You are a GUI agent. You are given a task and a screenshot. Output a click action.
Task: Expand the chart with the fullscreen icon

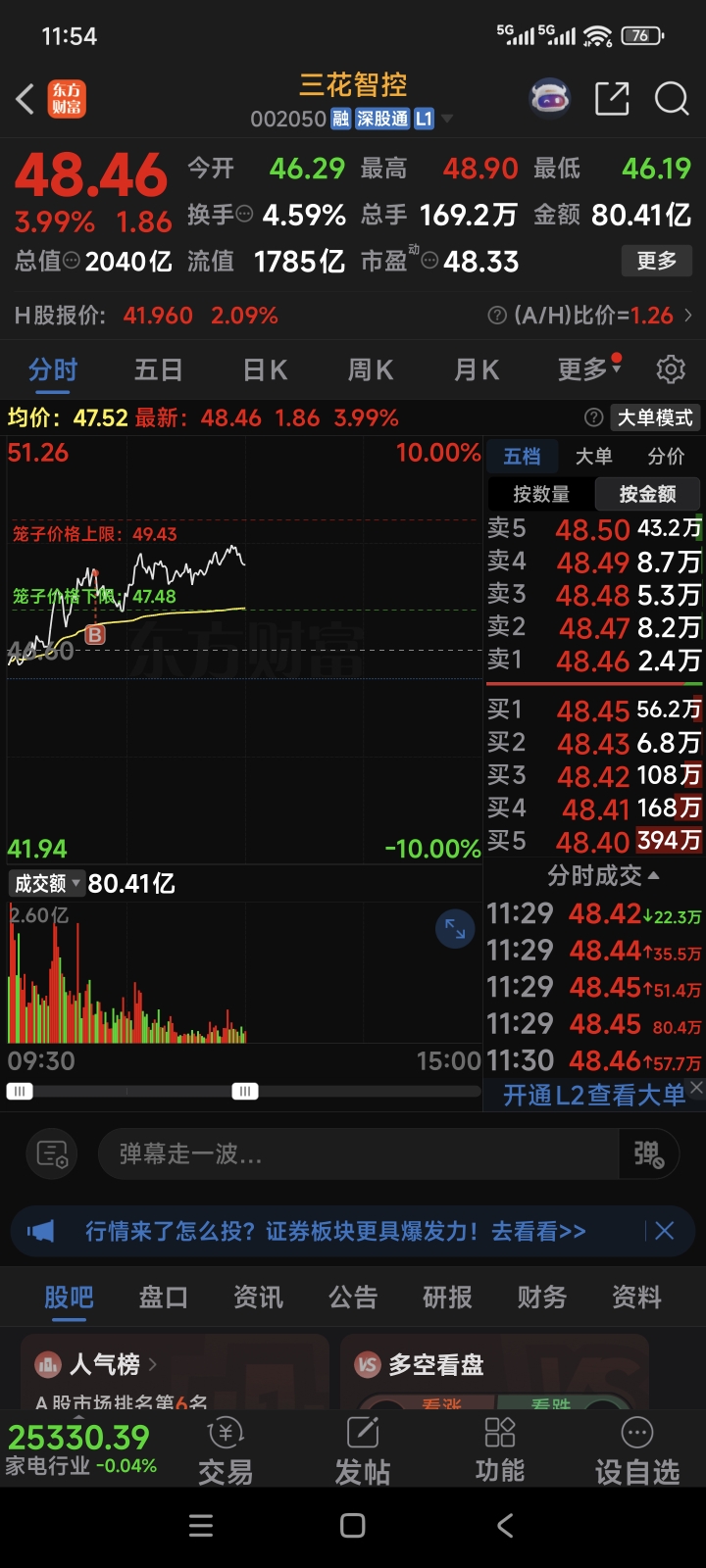point(455,929)
